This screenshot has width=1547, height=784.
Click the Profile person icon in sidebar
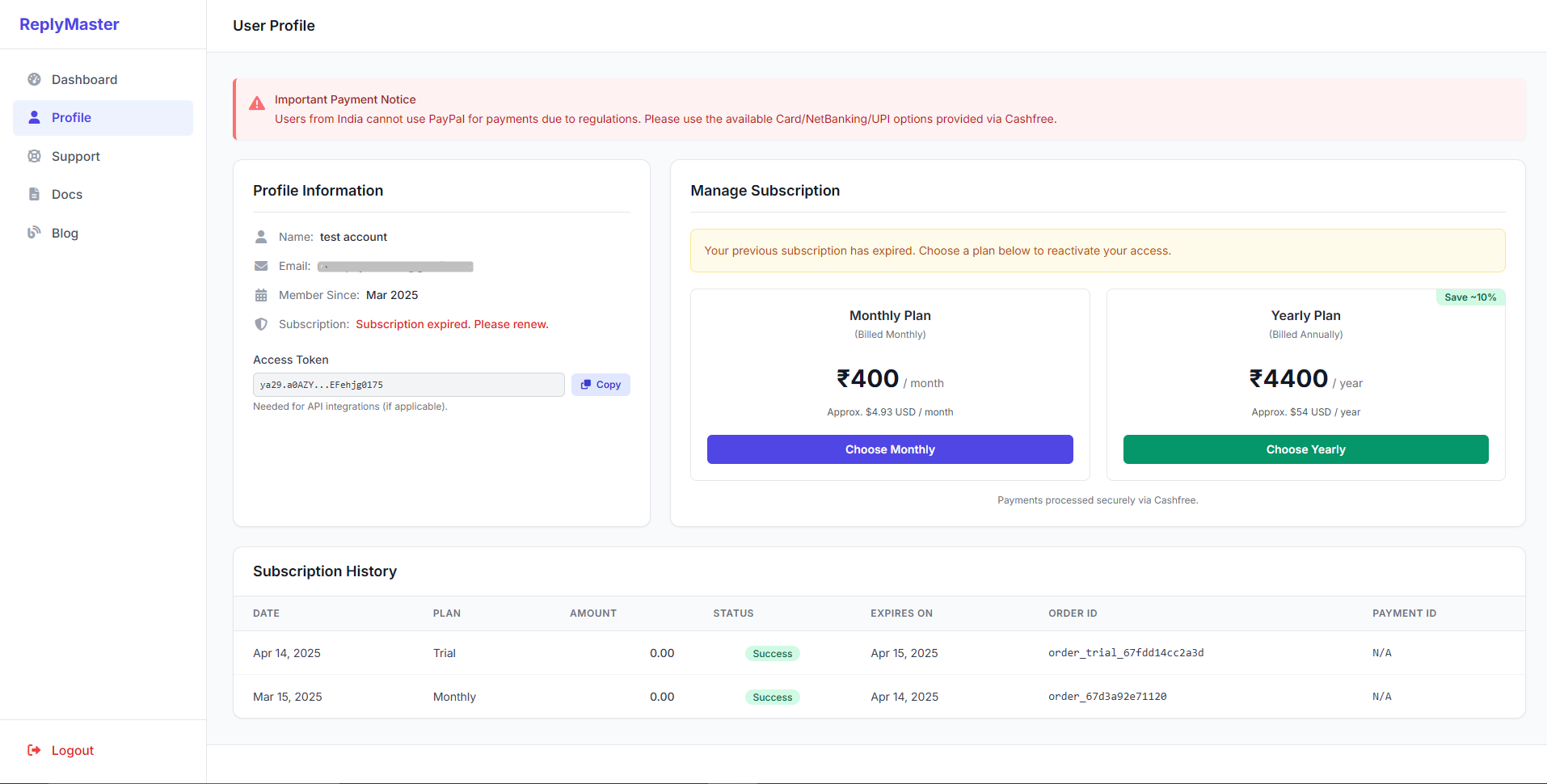(34, 117)
